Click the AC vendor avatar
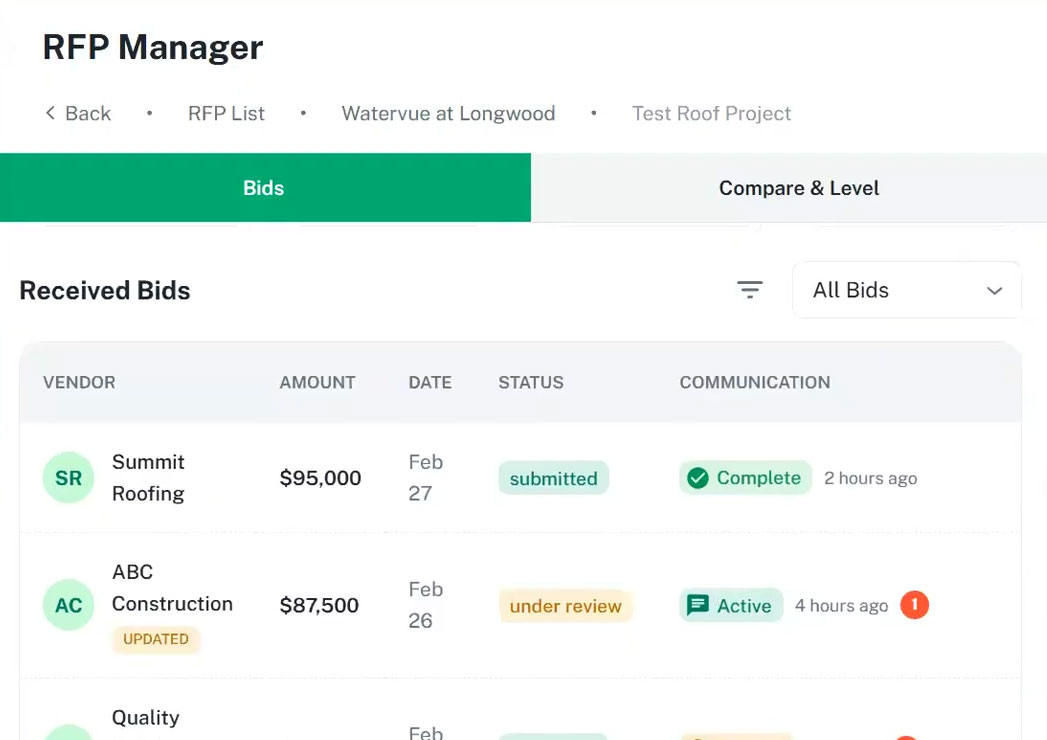The height and width of the screenshot is (740, 1047). 68,605
